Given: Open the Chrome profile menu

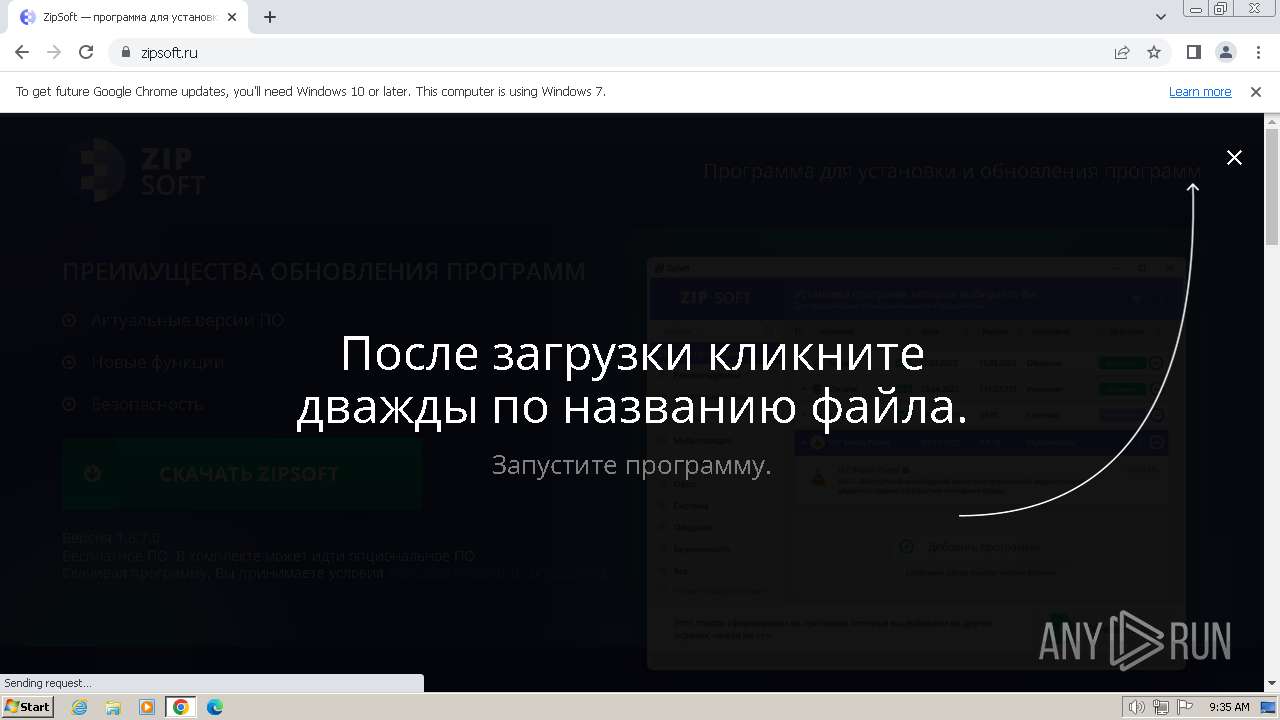Looking at the screenshot, I should [1226, 52].
